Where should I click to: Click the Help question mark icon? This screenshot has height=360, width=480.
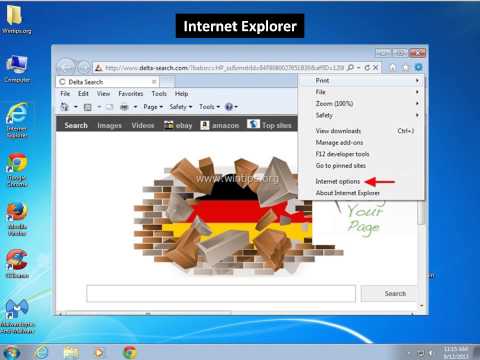point(229,107)
